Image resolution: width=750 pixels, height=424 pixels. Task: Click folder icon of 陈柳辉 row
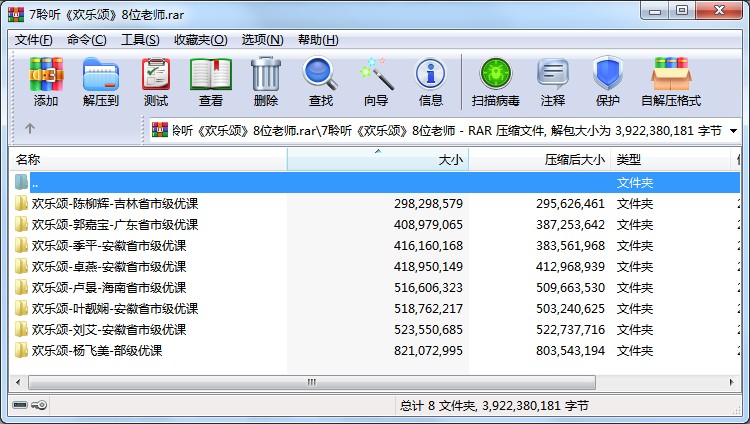coord(22,203)
